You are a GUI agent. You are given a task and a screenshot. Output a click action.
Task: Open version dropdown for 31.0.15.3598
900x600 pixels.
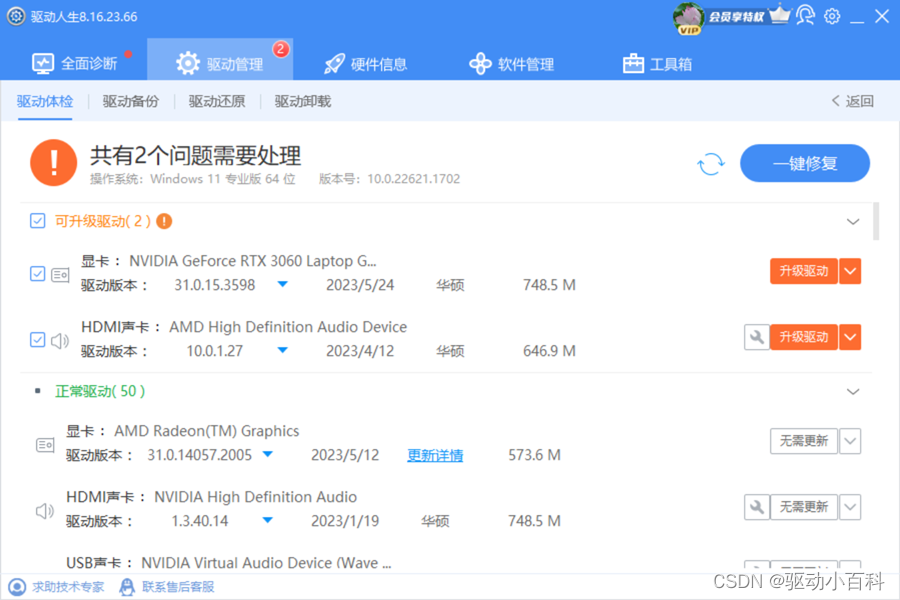(282, 284)
